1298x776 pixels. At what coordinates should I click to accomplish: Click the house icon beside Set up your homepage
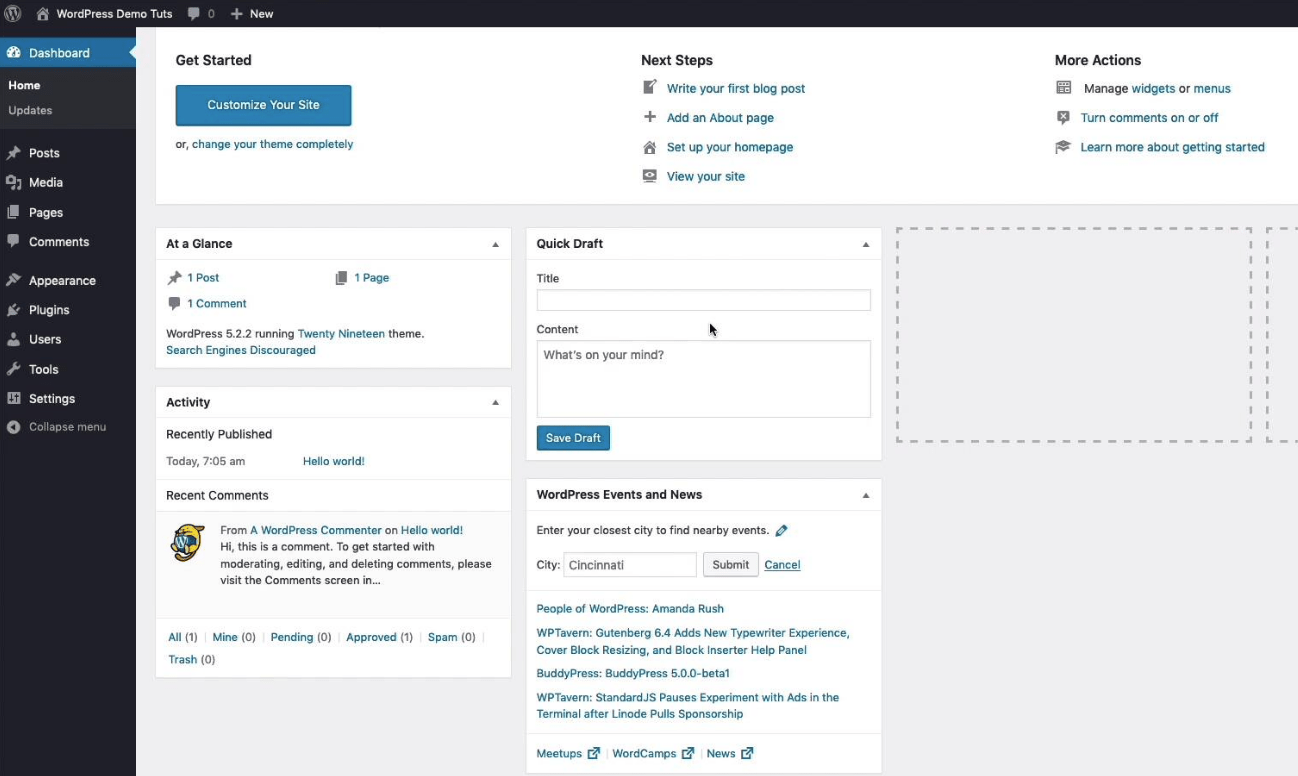(650, 147)
